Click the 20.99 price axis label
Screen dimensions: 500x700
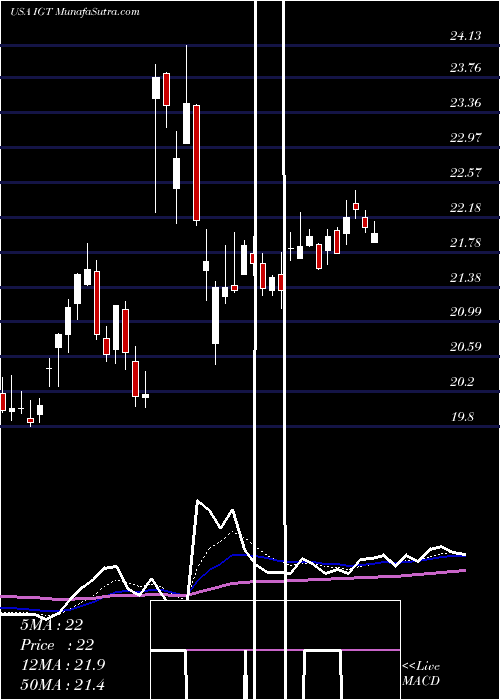click(466, 312)
